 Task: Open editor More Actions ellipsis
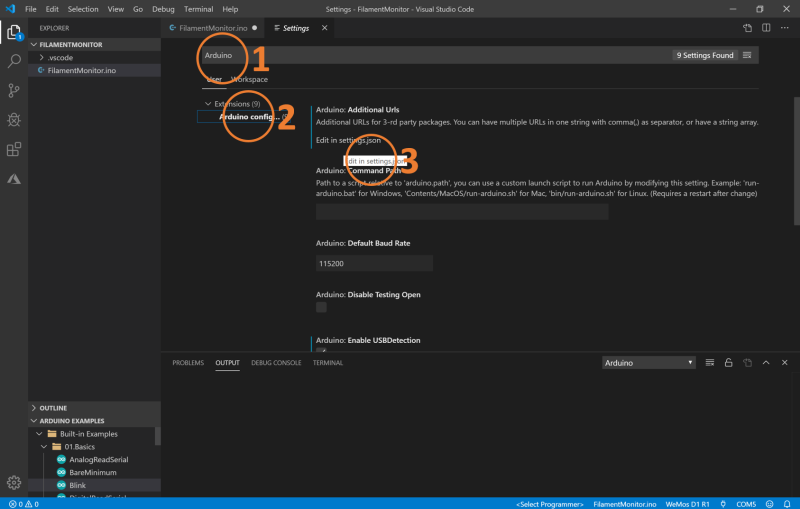click(x=785, y=28)
